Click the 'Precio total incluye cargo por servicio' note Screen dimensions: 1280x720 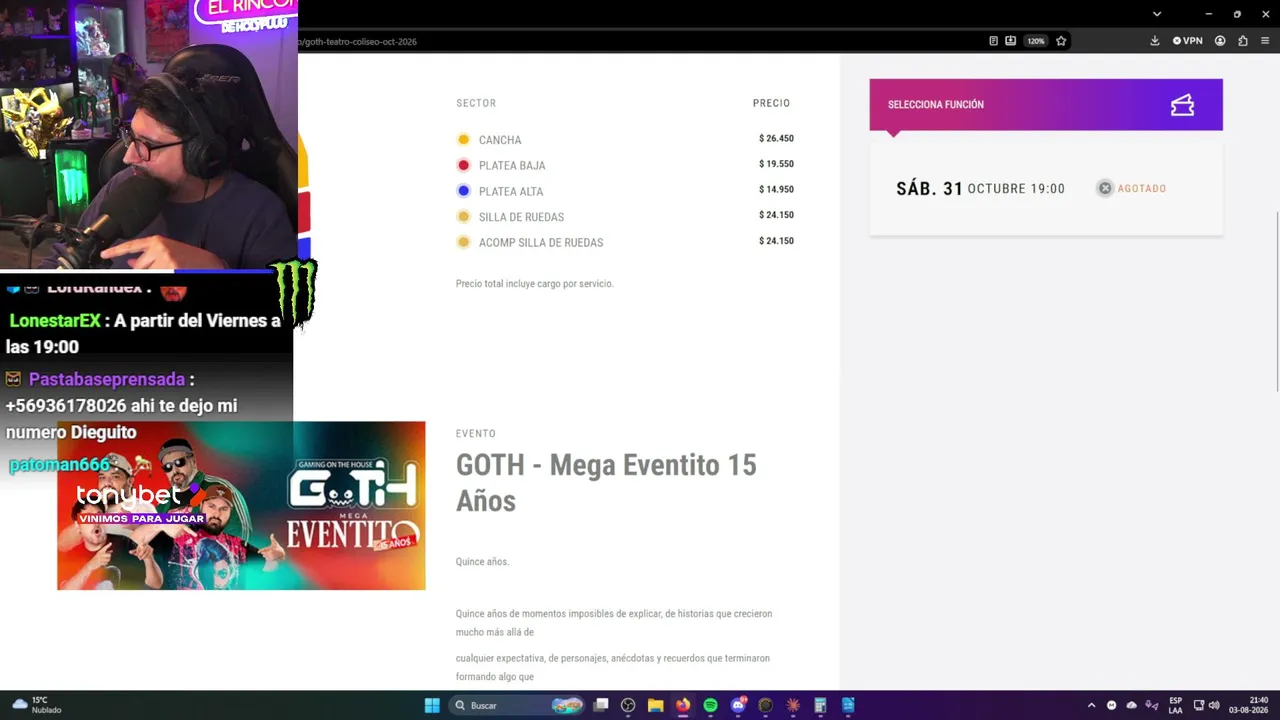534,284
